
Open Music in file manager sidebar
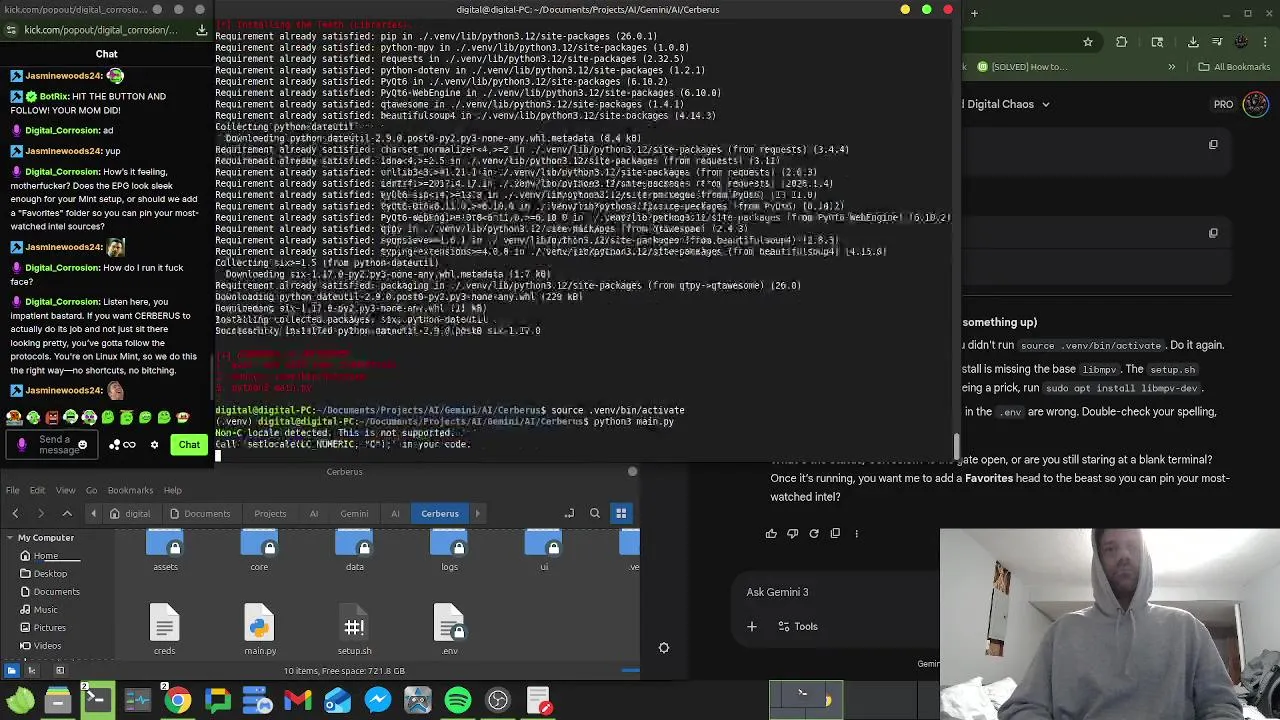45,610
